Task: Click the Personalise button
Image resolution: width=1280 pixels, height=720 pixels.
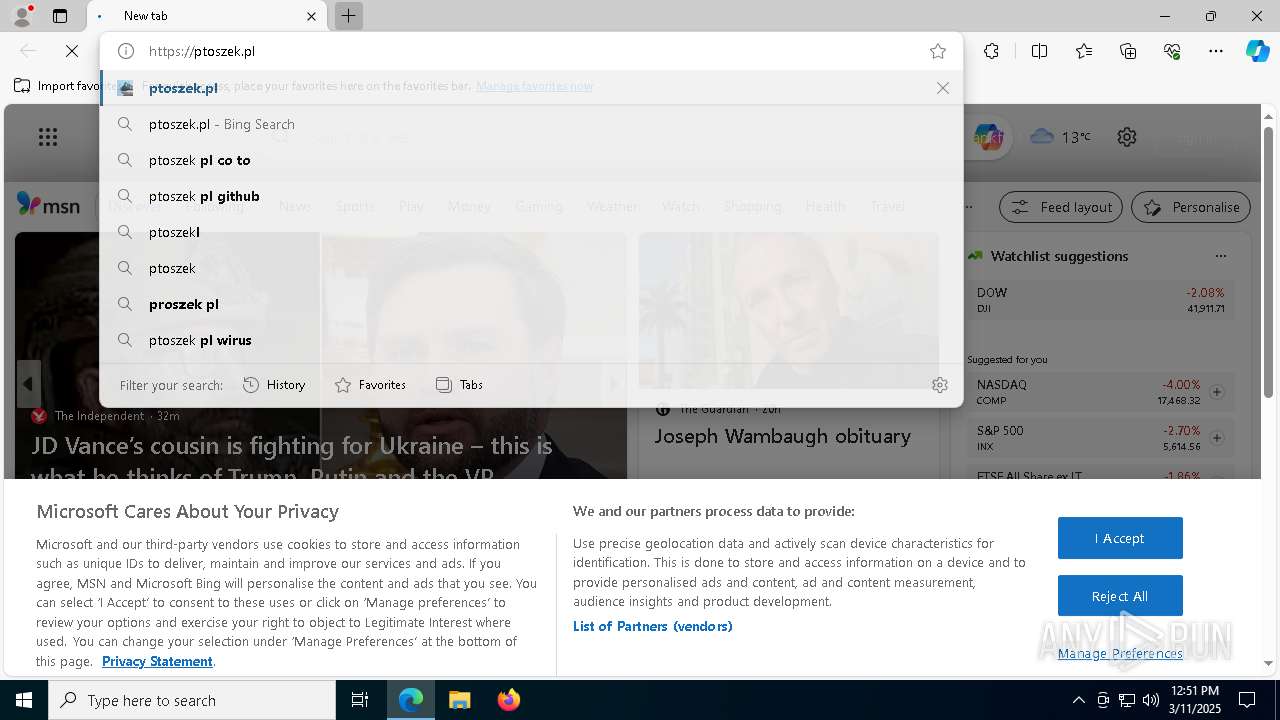Action: [x=1191, y=207]
